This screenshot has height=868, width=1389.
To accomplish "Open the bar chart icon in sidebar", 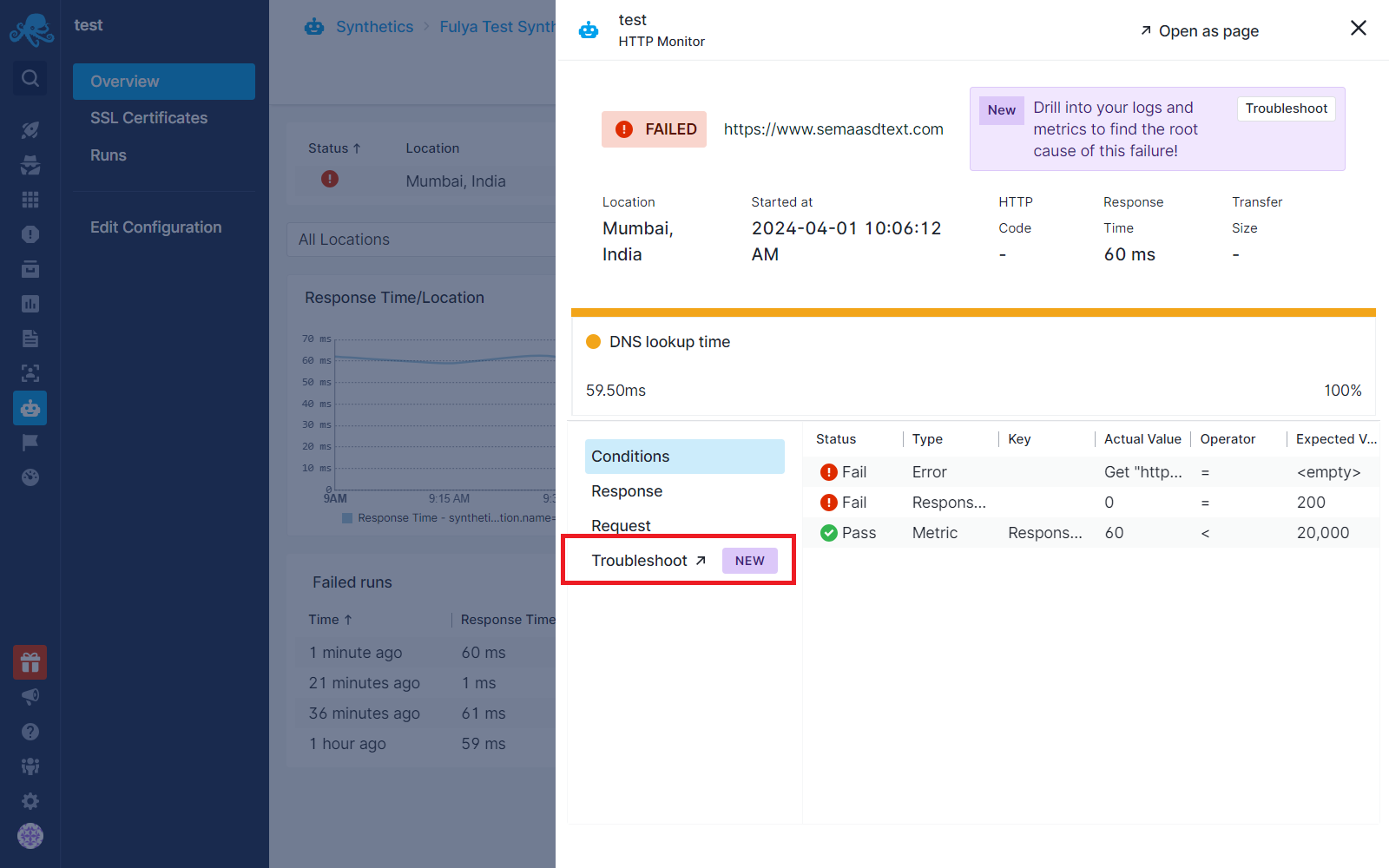I will 30,304.
